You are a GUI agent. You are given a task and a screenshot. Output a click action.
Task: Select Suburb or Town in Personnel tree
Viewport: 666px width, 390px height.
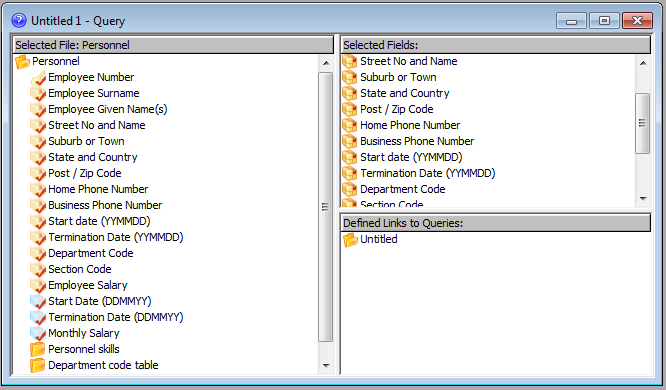86,141
